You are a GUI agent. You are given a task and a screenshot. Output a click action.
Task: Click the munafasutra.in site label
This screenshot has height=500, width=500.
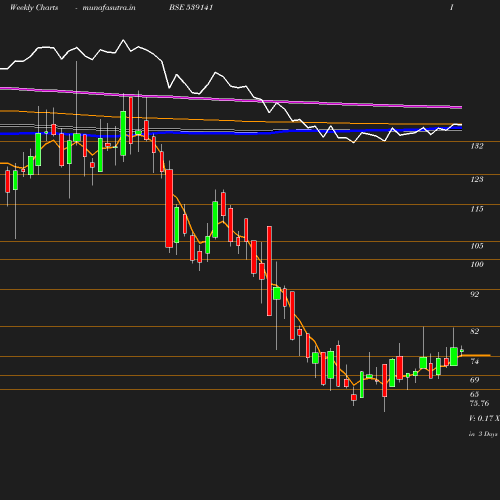109,8
